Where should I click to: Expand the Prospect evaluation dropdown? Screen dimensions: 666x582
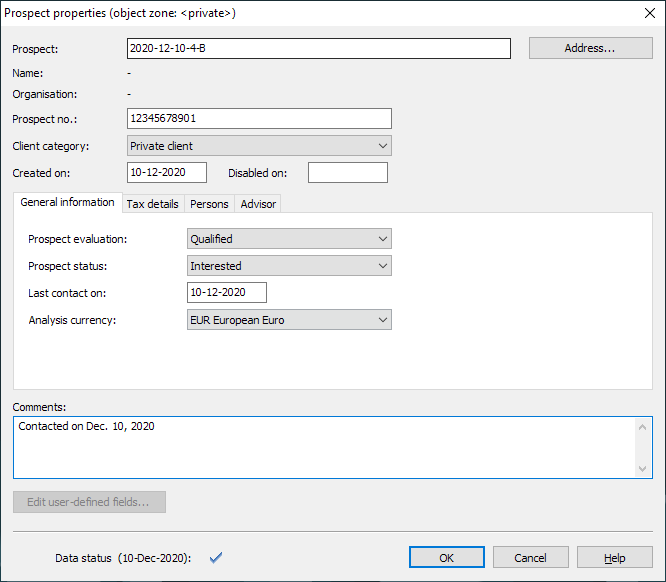(289, 239)
